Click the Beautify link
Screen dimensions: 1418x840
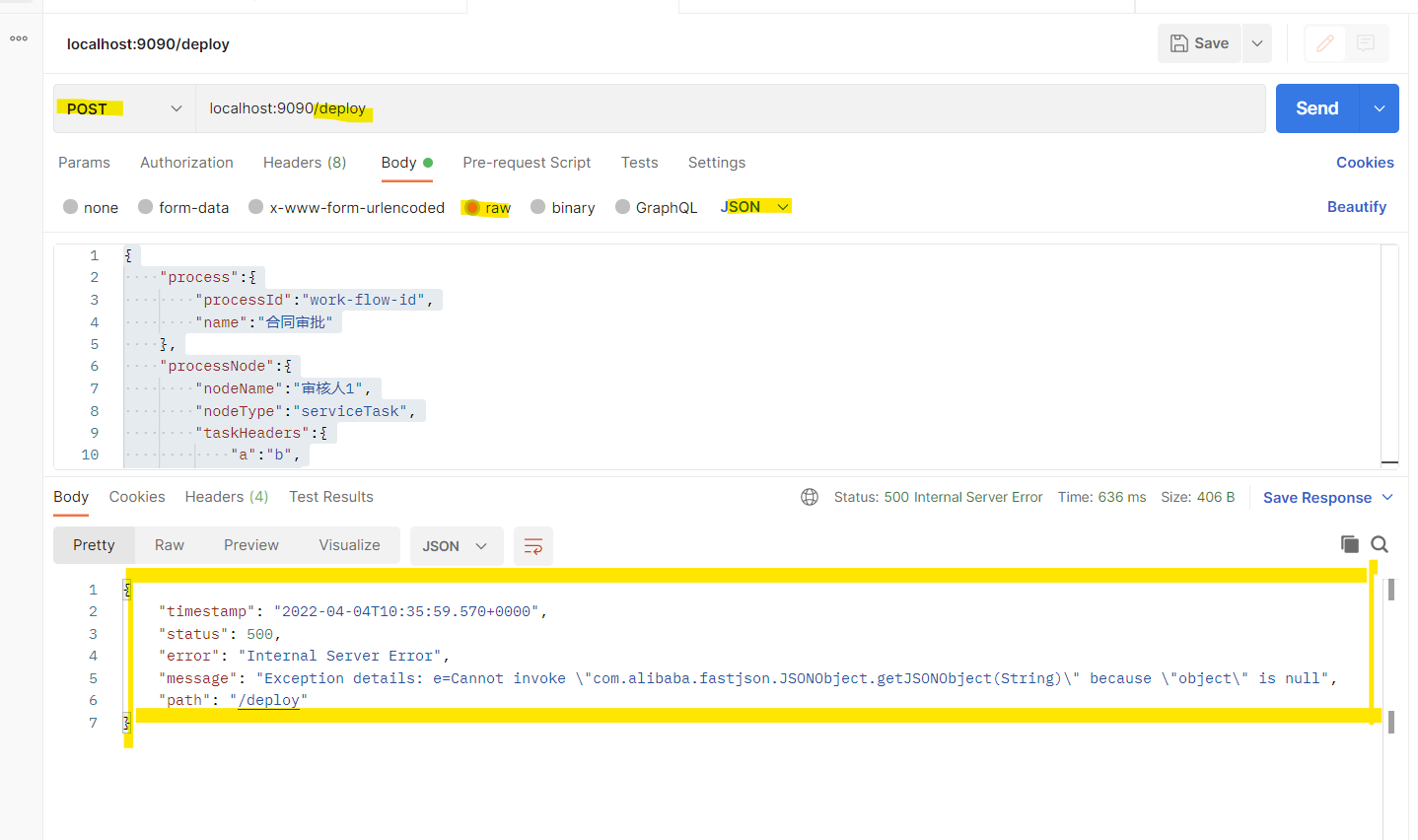[1356, 206]
